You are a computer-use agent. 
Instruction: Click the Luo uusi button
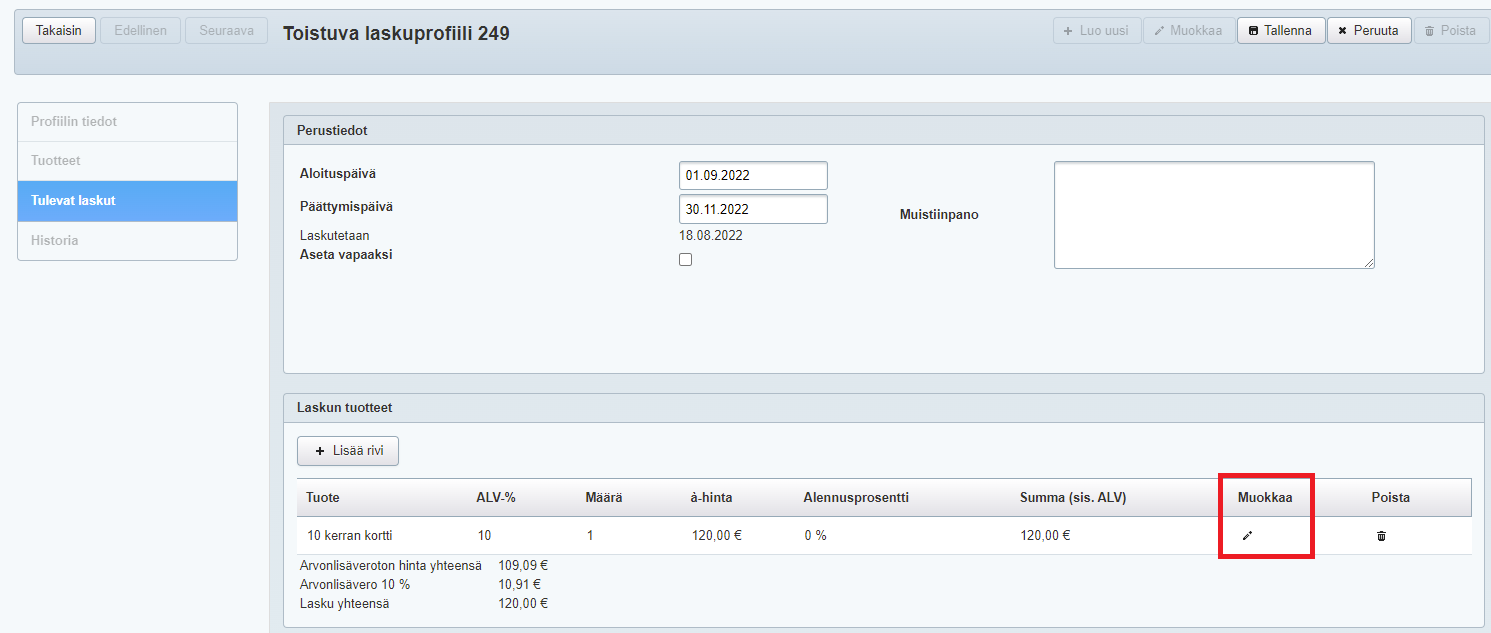pos(1096,30)
